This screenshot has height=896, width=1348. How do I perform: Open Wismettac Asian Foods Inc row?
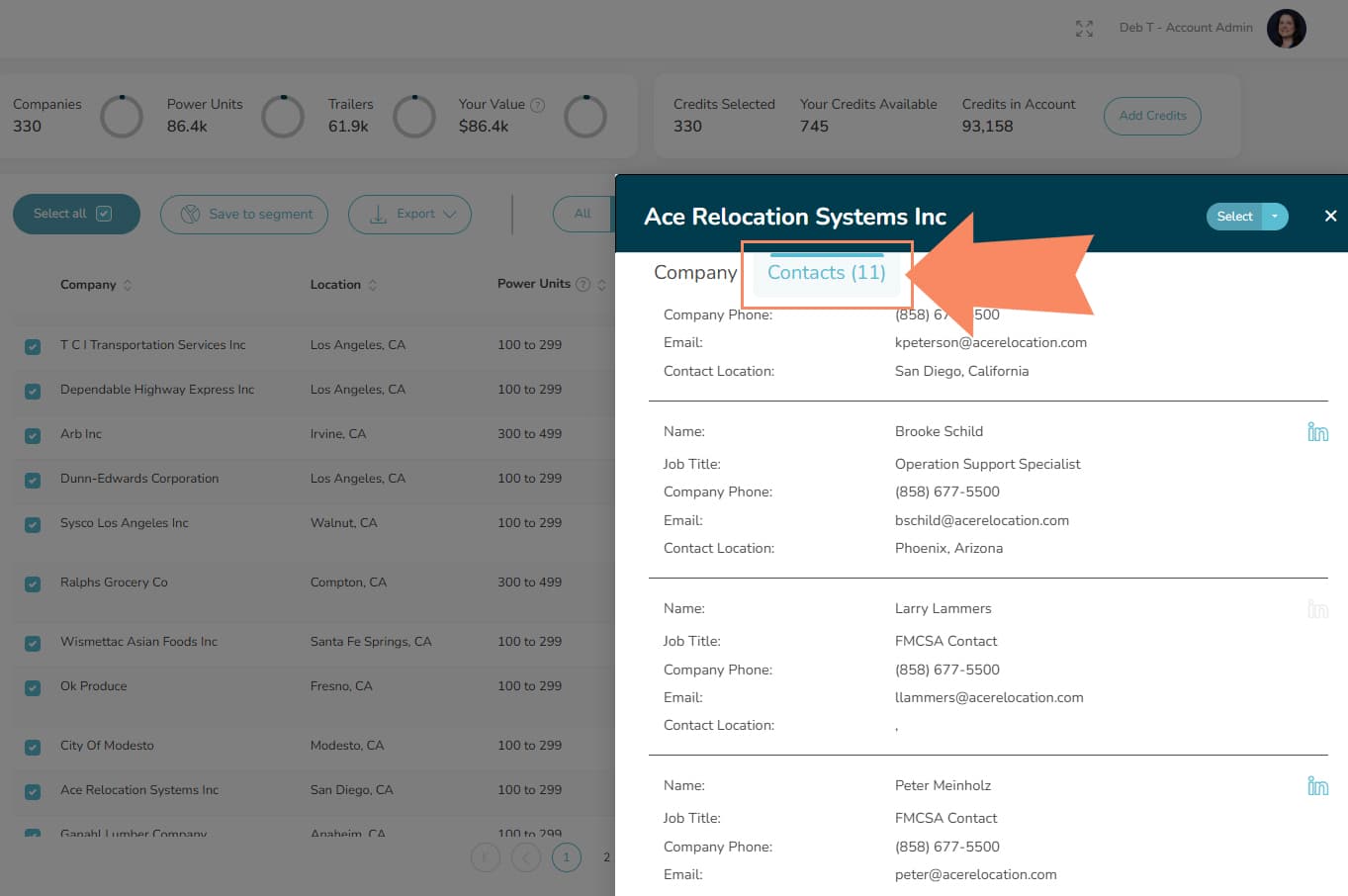[x=138, y=642]
